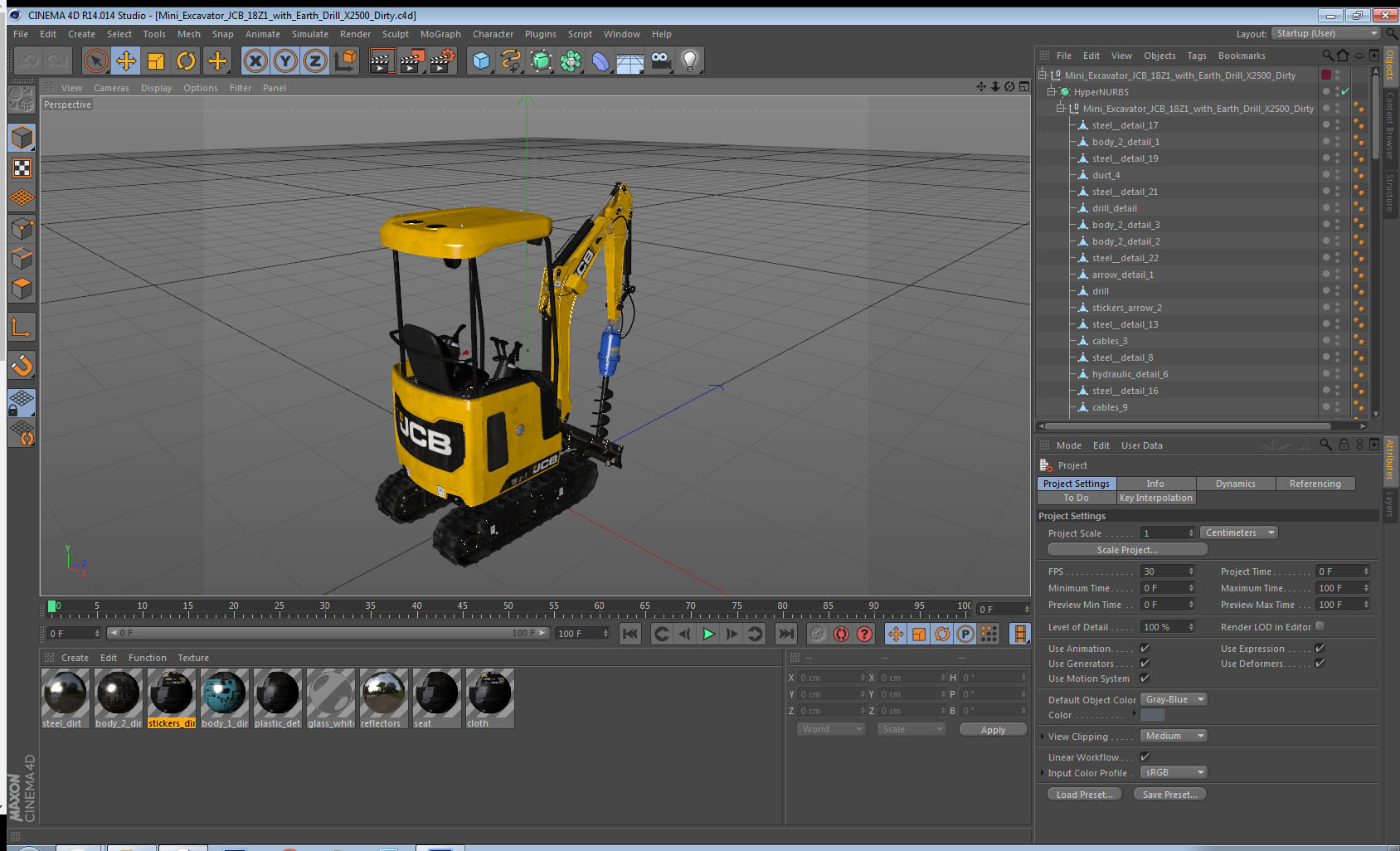Switch to Model mode icon
1400x851 pixels.
point(22,138)
